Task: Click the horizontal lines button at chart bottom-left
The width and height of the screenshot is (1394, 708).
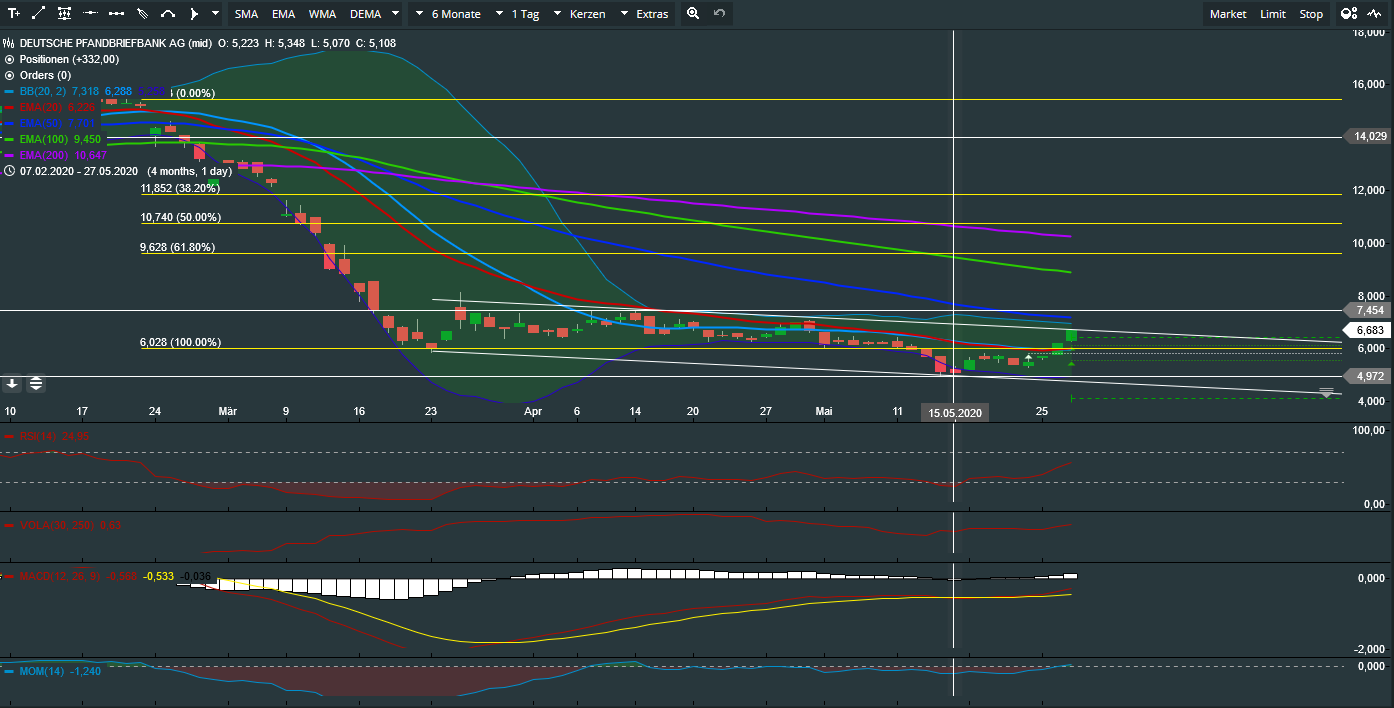Action: click(x=35, y=383)
